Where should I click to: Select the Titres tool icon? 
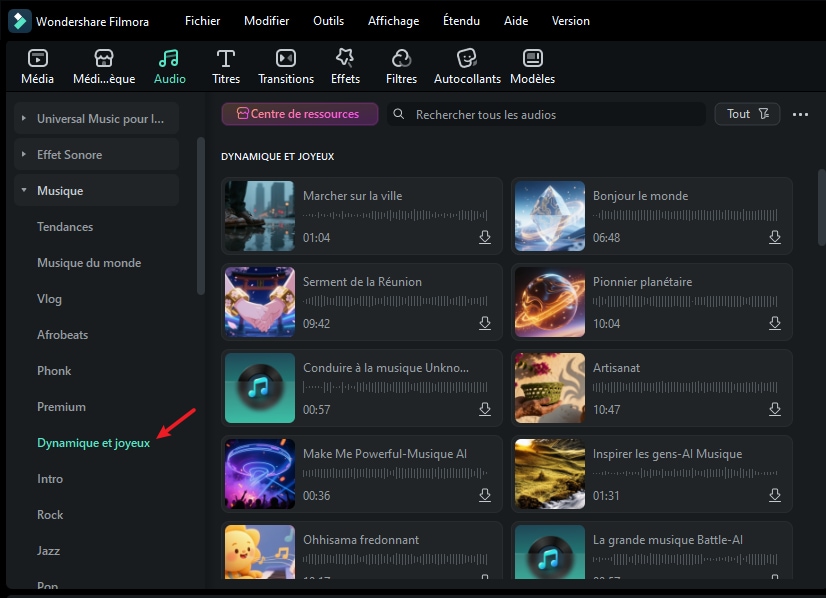coord(226,59)
